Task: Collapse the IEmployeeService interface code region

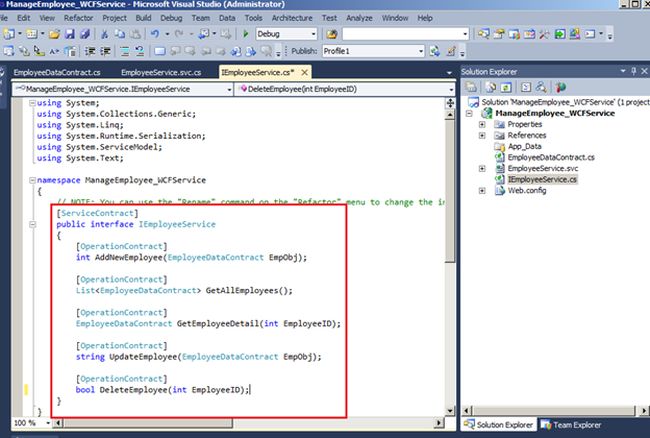Action: [x=32, y=225]
